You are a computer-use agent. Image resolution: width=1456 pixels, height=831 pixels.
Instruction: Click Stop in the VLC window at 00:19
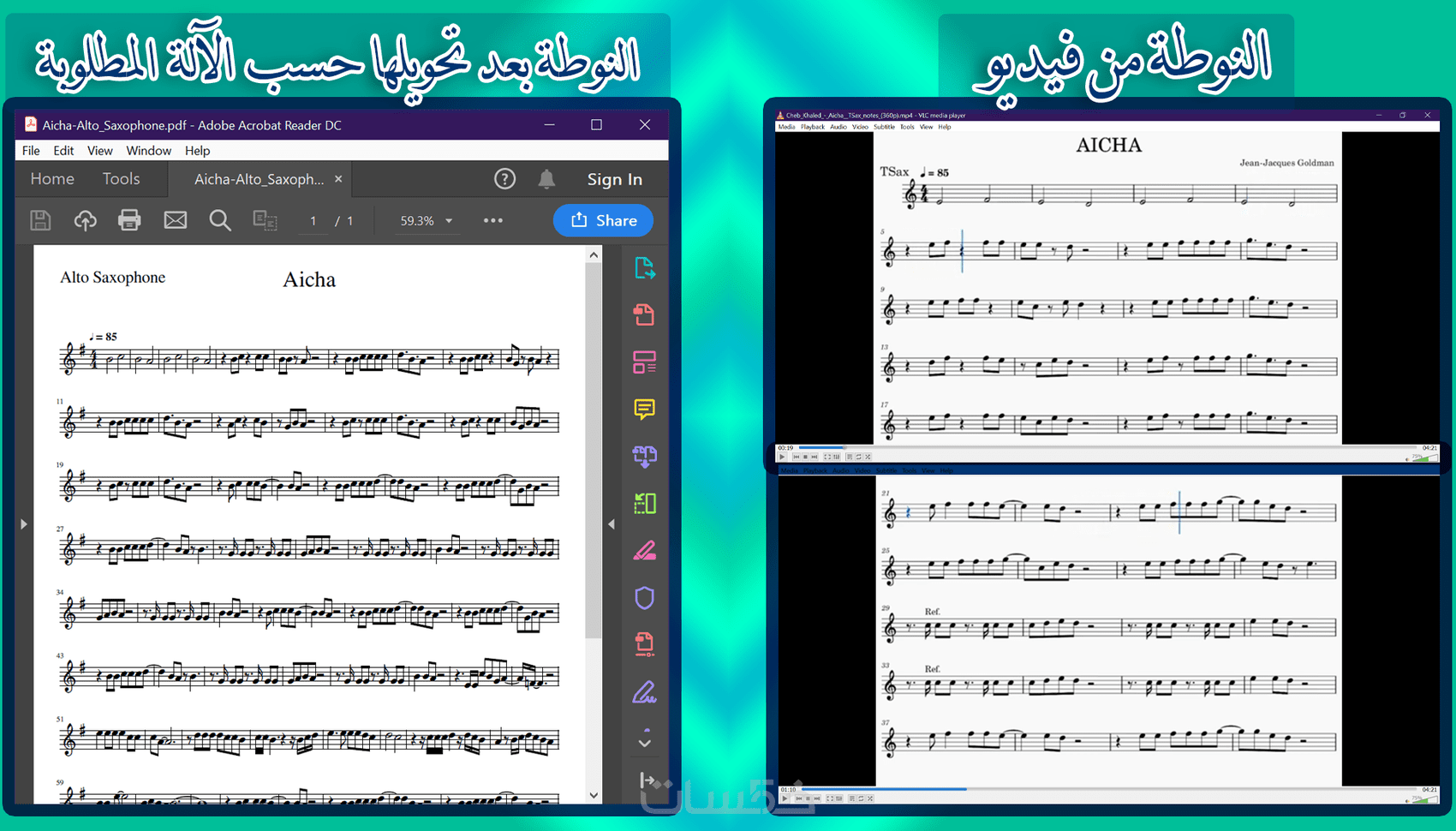(805, 457)
